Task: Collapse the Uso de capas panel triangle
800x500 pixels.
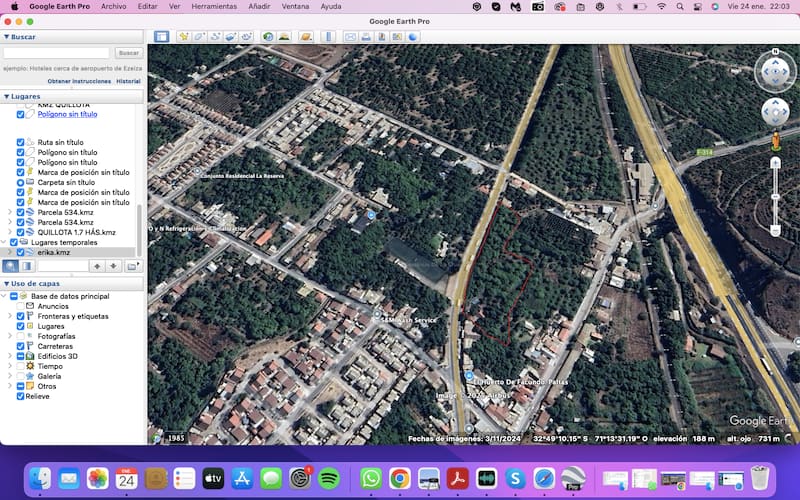Action: (x=7, y=284)
